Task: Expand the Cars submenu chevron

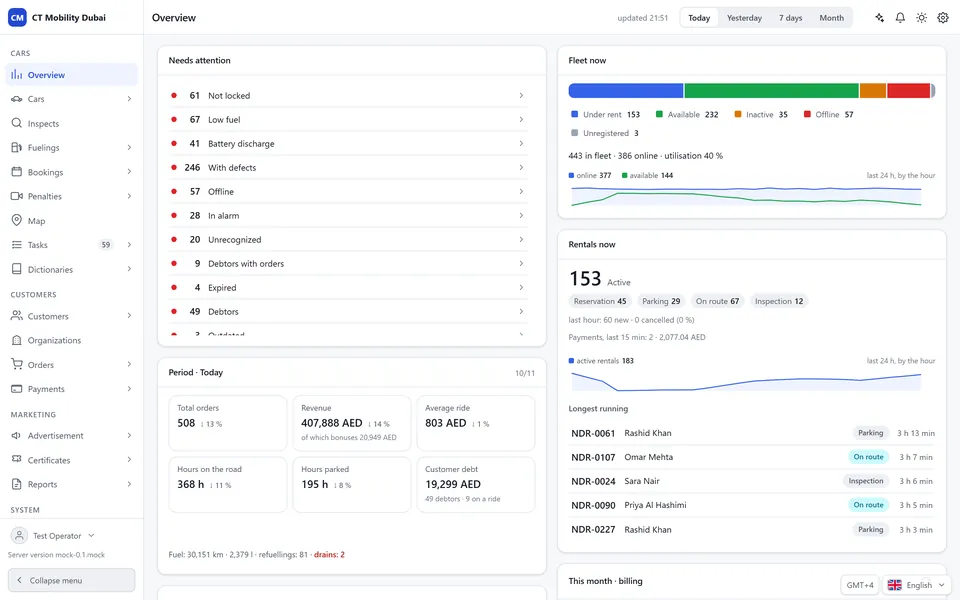Action: coord(129,99)
